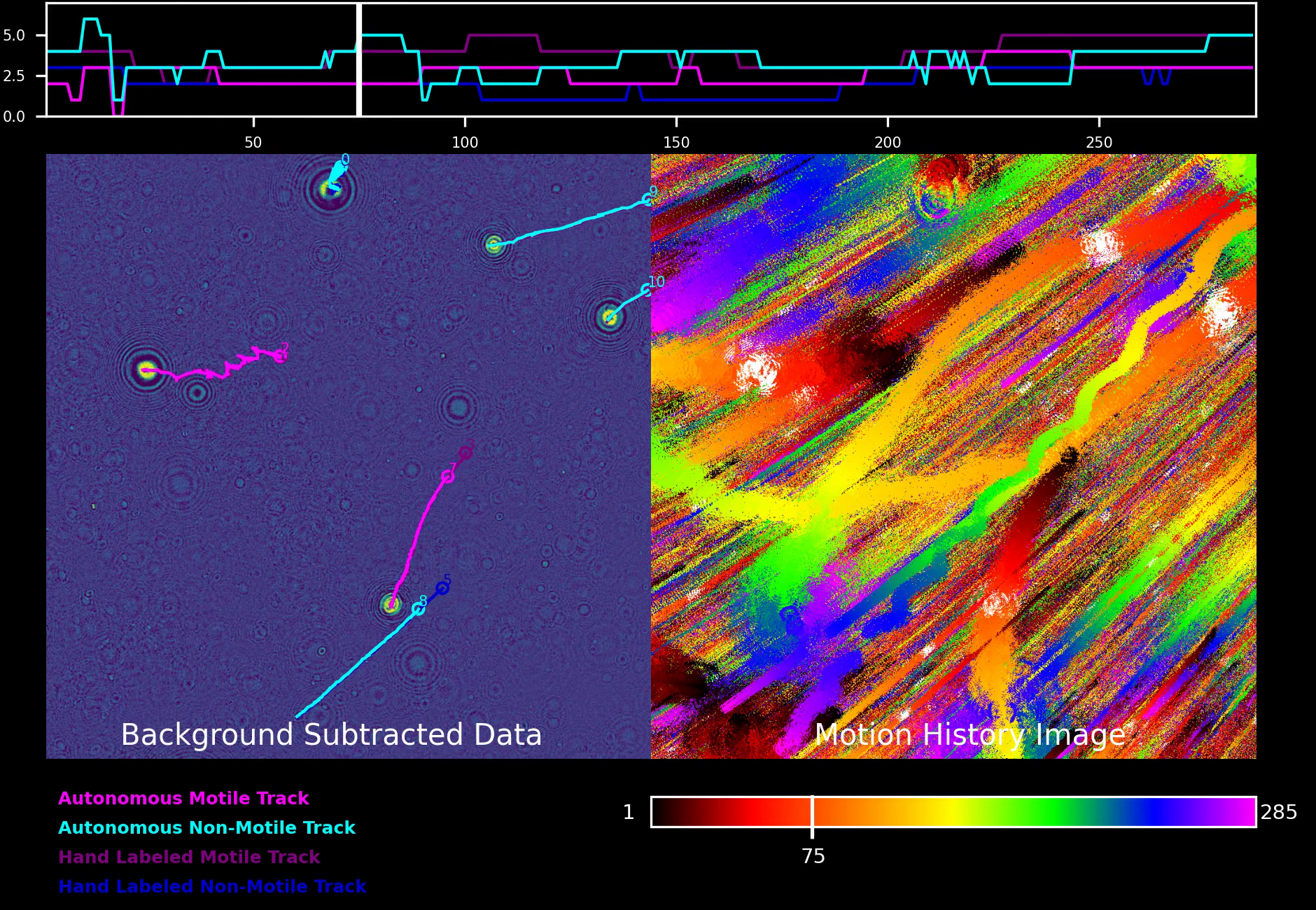Click the y-axis tick label 0.0
The width and height of the screenshot is (1316, 910).
(14, 117)
